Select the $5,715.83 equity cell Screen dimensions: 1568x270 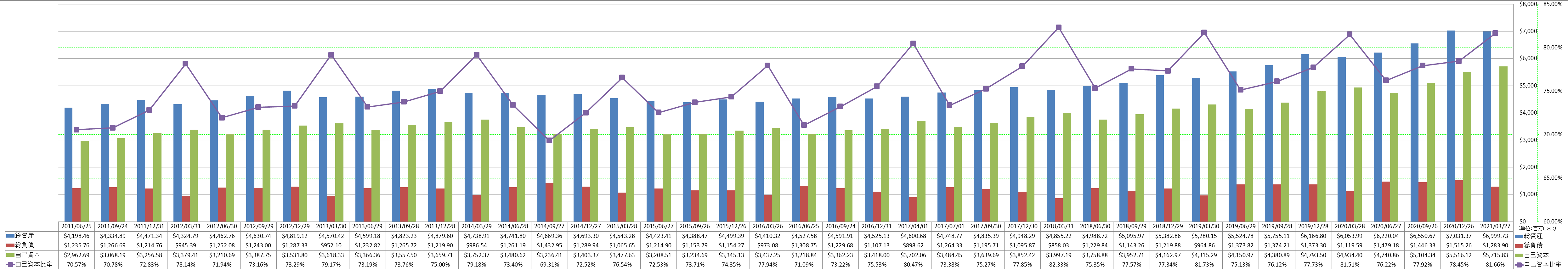pos(1496,255)
